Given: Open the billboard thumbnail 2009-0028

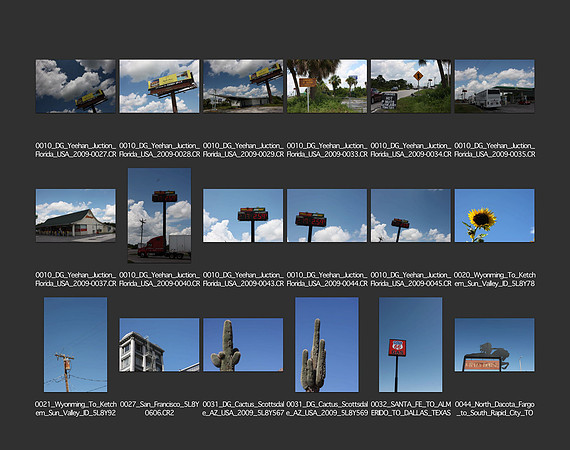Looking at the screenshot, I should (x=159, y=86).
